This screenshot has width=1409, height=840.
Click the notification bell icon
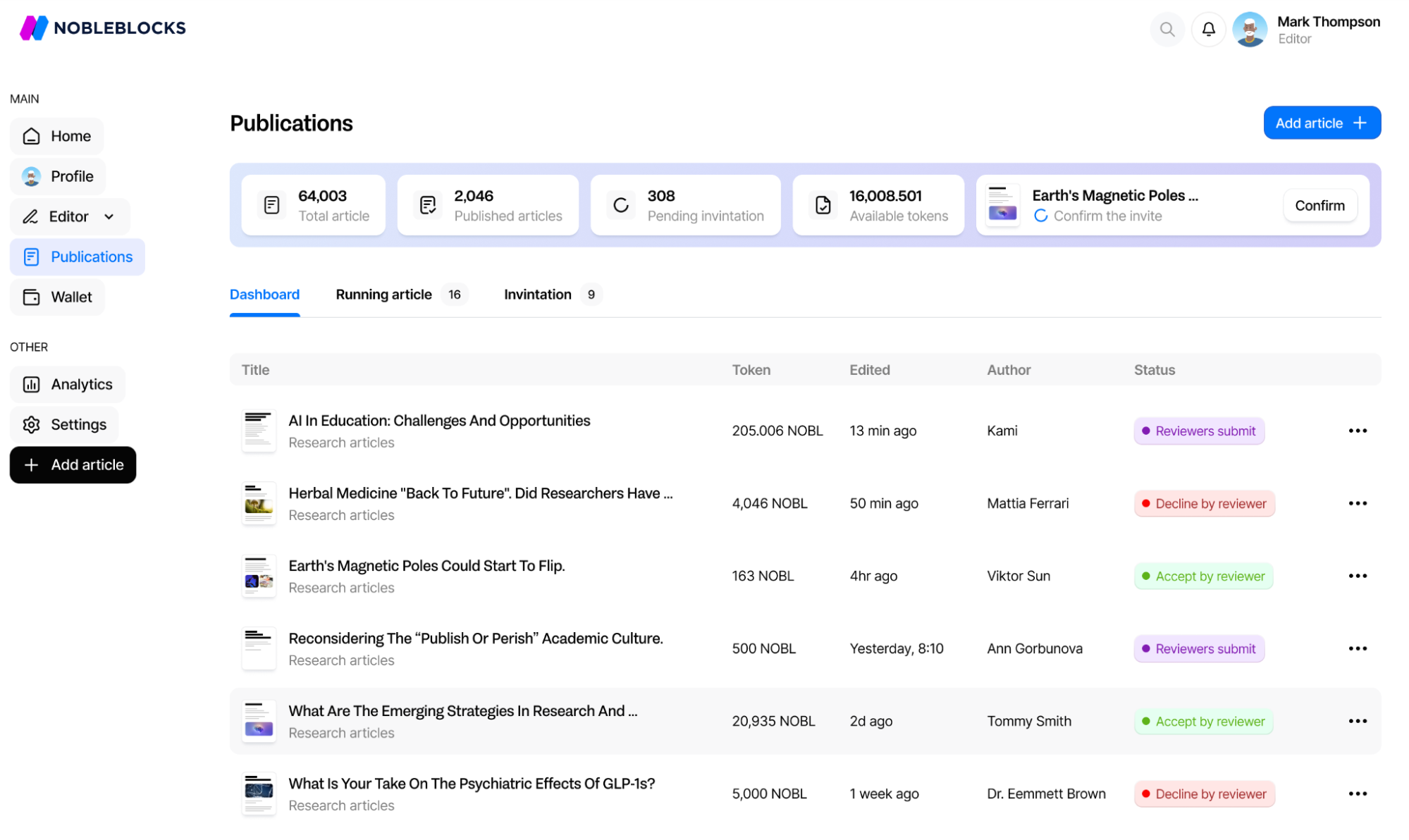(x=1207, y=27)
